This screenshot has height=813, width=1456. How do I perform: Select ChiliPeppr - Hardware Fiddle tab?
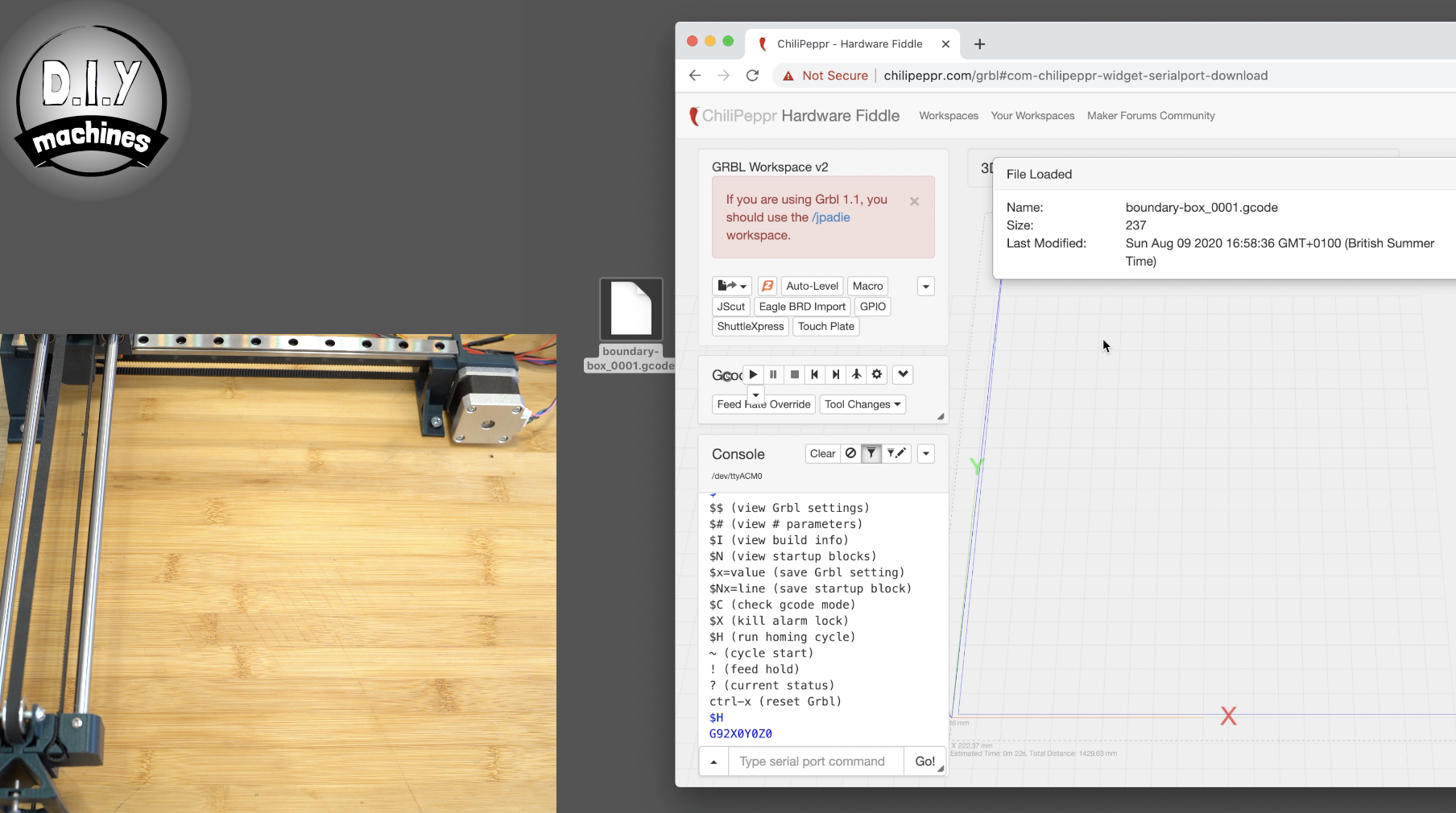click(x=850, y=44)
